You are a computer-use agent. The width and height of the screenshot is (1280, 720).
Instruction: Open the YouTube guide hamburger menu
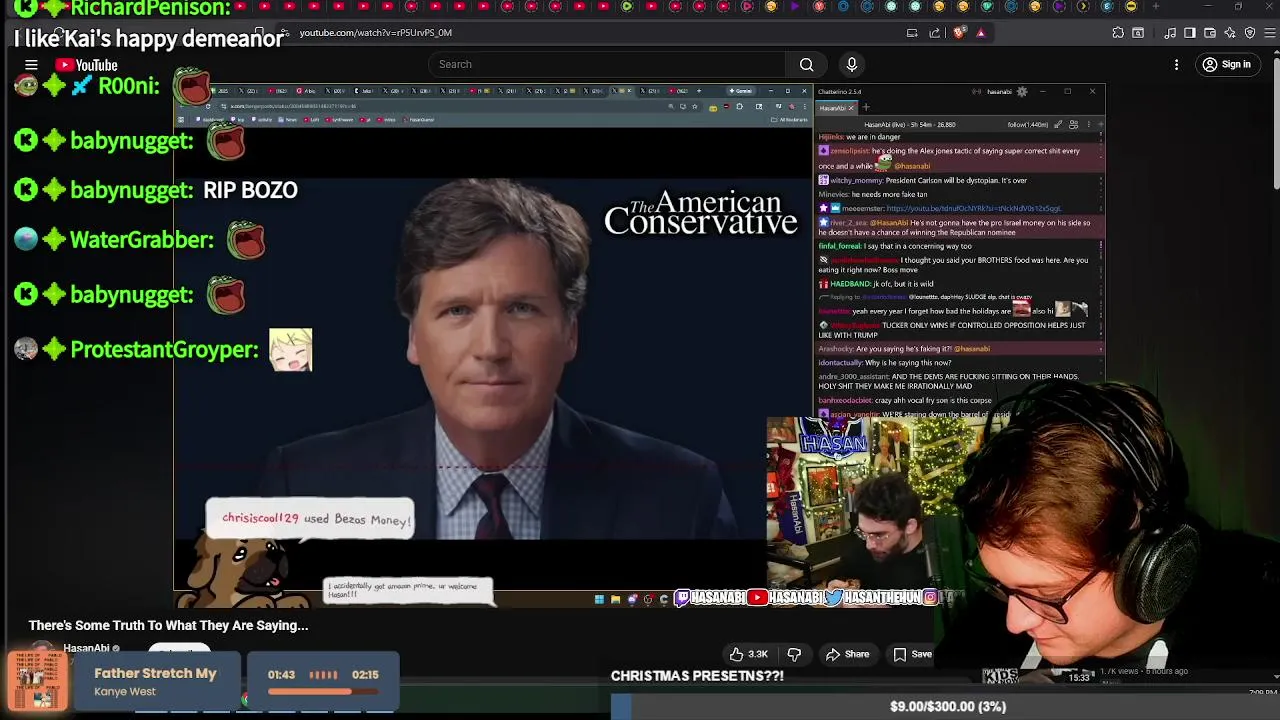click(31, 65)
